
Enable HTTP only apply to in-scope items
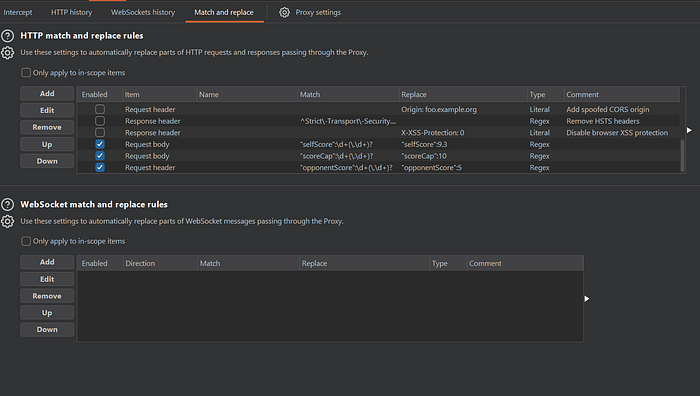(26, 72)
